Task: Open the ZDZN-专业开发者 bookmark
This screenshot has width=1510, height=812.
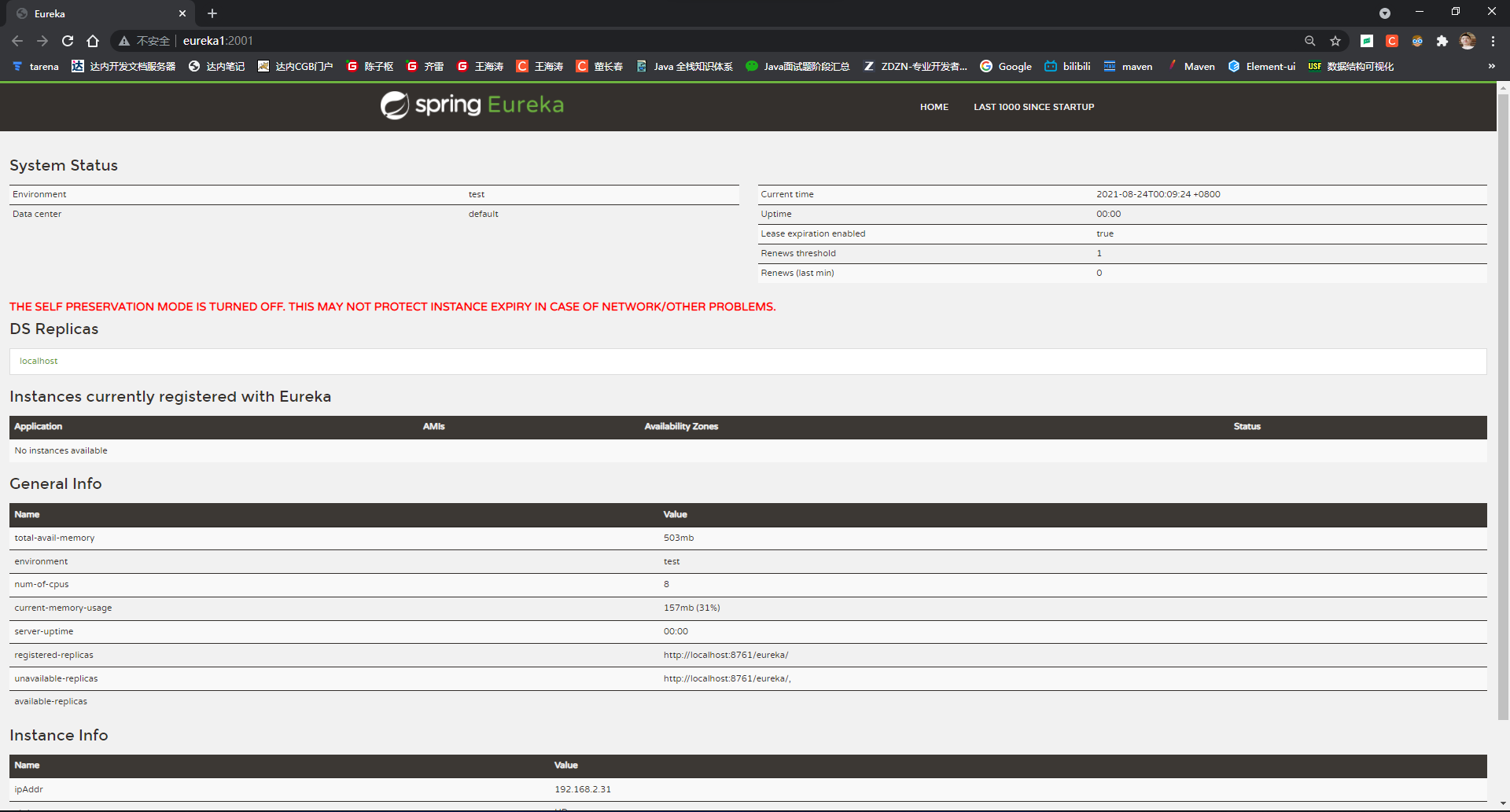Action: [915, 66]
